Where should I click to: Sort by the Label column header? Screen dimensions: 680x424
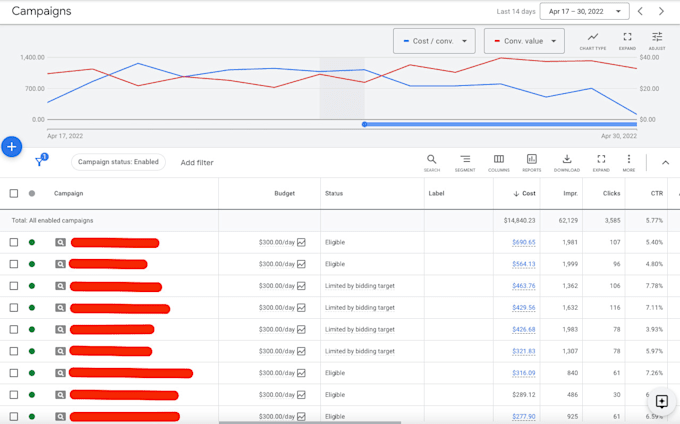coord(436,193)
